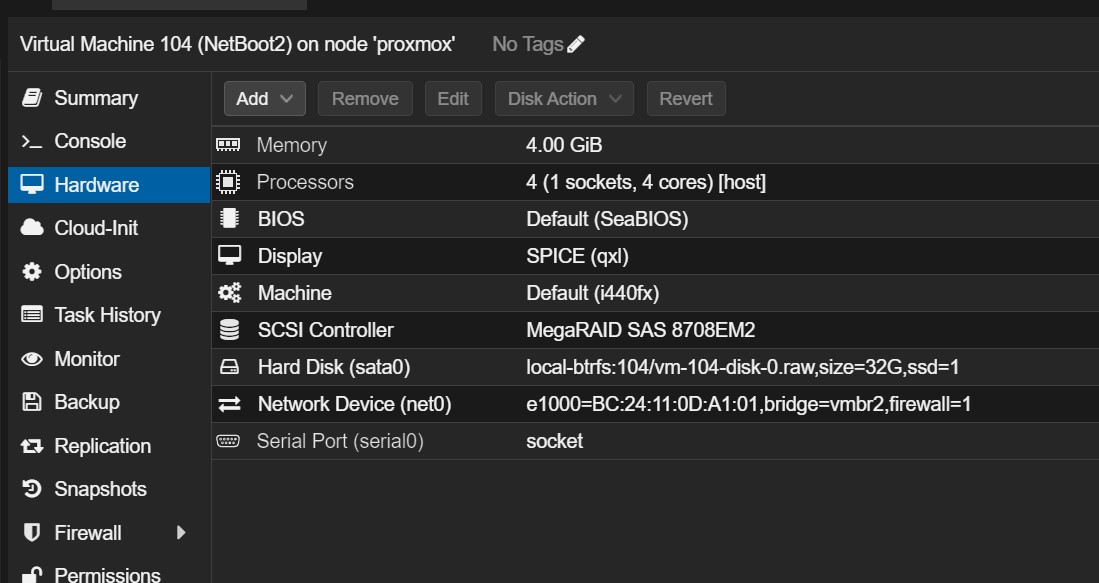Select the Network Device (net0) row
Image resolution: width=1099 pixels, height=583 pixels.
[x=655, y=404]
